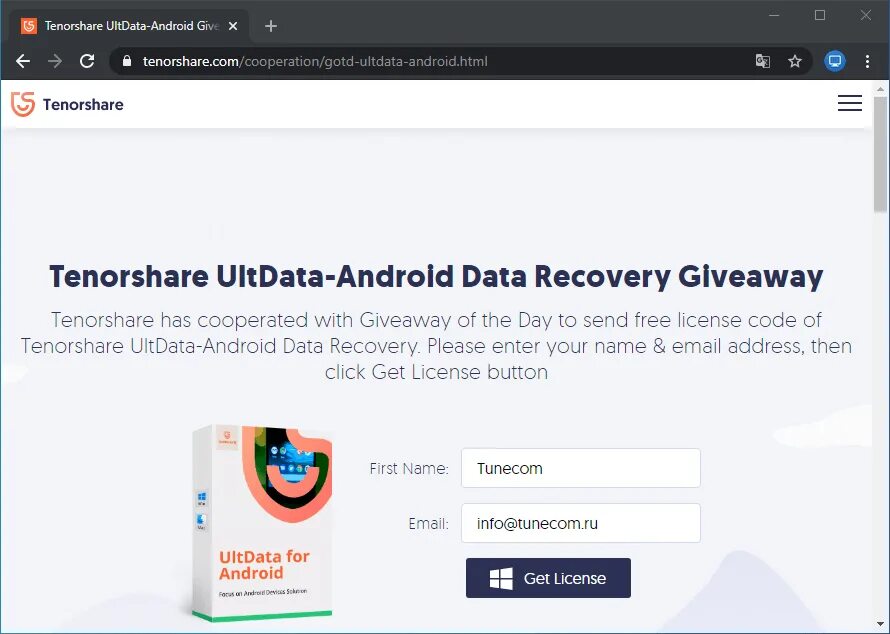
Task: Click the address bar URL text
Action: coord(315,61)
